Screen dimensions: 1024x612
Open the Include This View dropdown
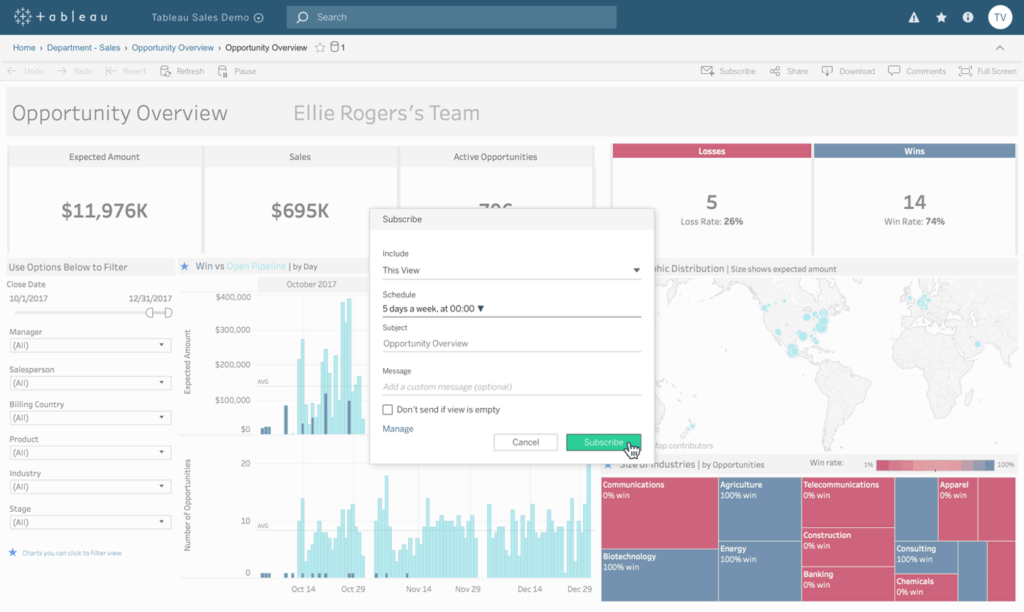(x=511, y=270)
